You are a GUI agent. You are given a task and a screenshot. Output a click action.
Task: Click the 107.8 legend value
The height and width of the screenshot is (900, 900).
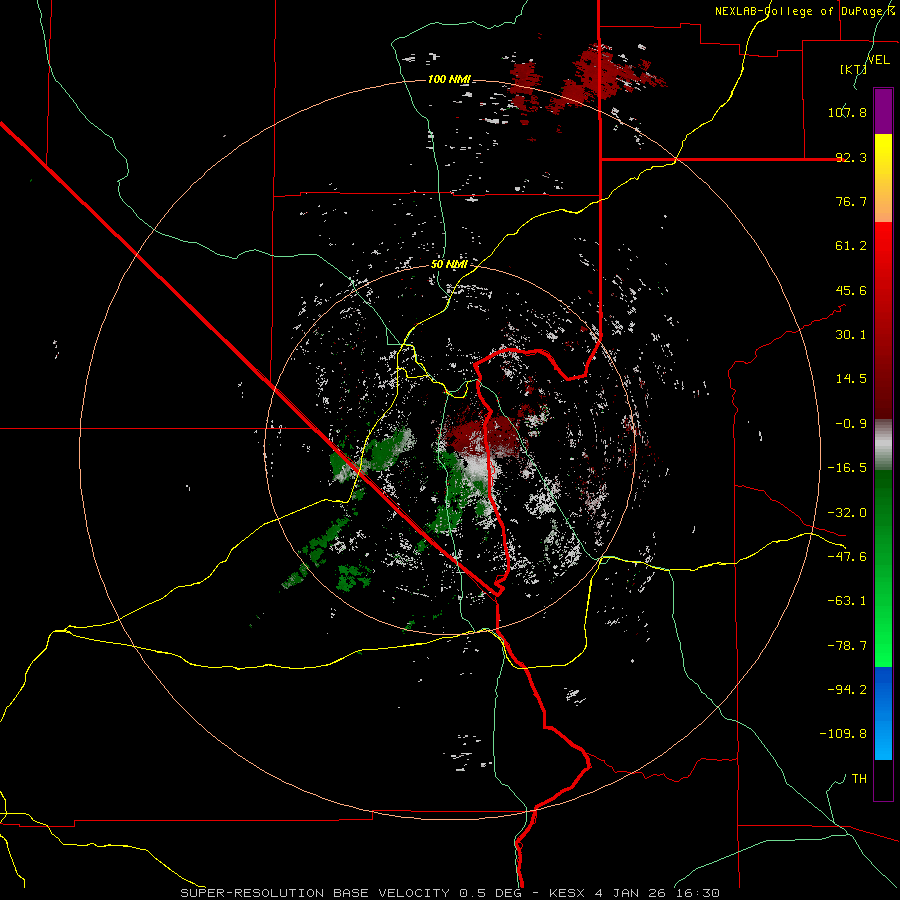[847, 112]
